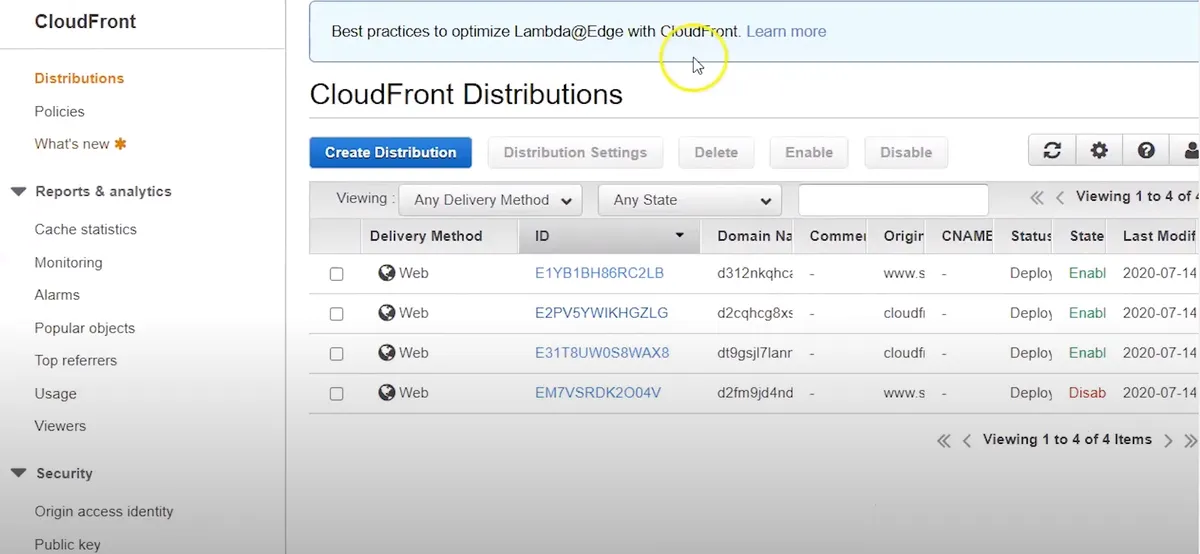The width and height of the screenshot is (1200, 554).
Task: Jump to last page in bottom pagination
Action: 1190,440
